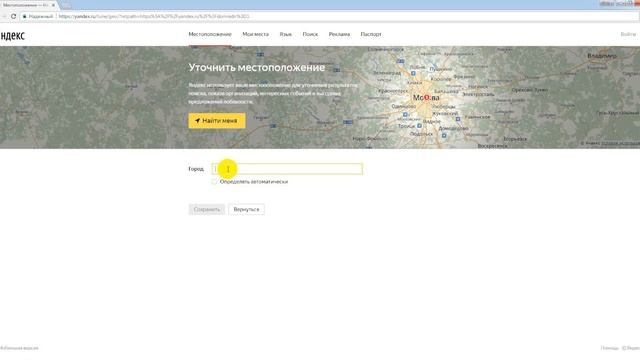Click the Яндекс logo

pos(13,36)
